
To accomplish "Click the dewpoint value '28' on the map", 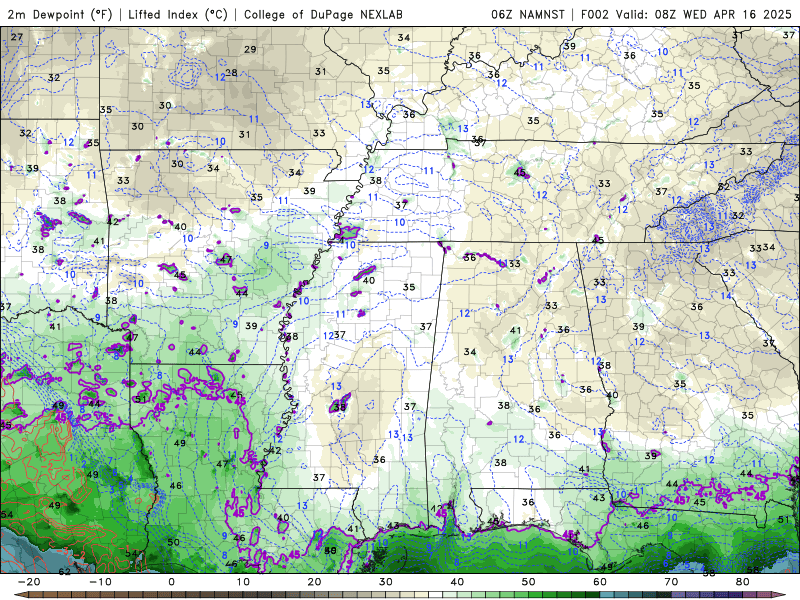I will (x=232, y=73).
